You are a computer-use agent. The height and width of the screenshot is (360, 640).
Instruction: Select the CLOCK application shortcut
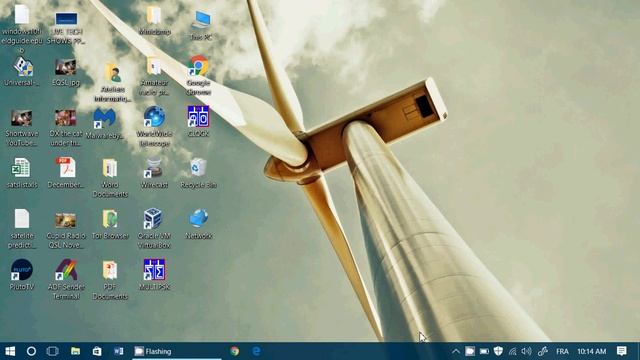pyautogui.click(x=198, y=122)
